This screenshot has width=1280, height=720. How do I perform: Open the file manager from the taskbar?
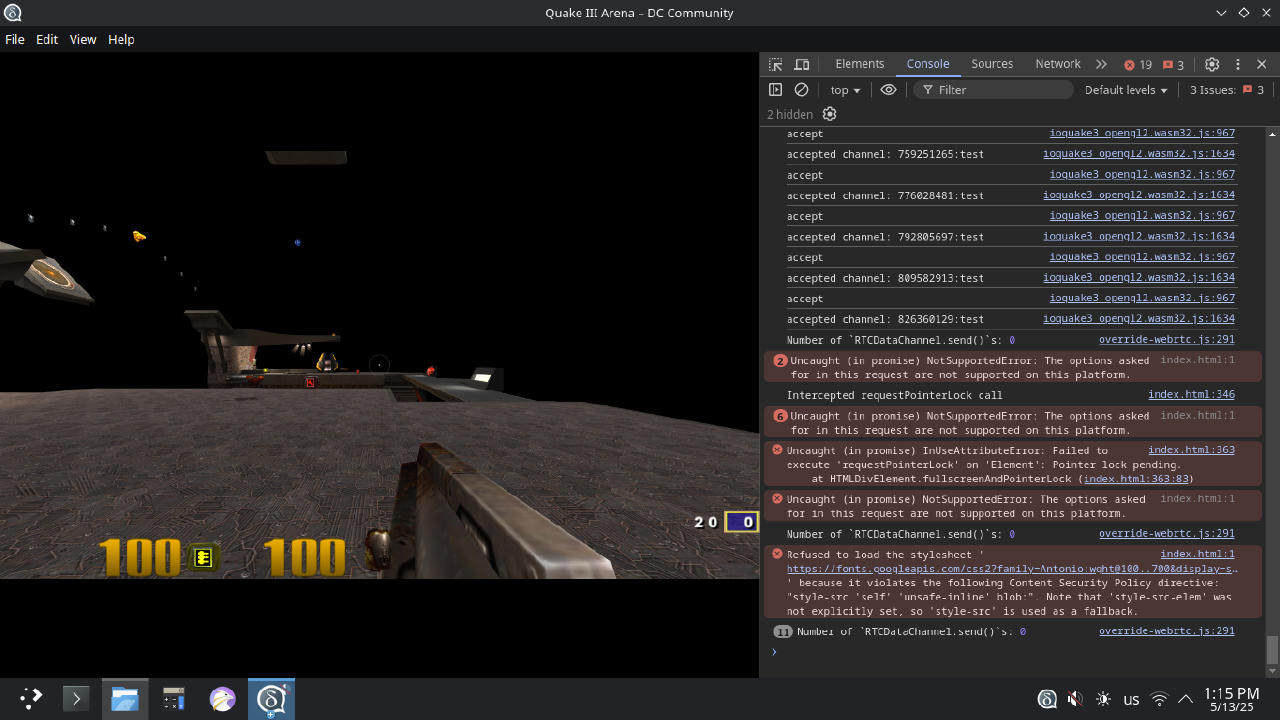(124, 699)
